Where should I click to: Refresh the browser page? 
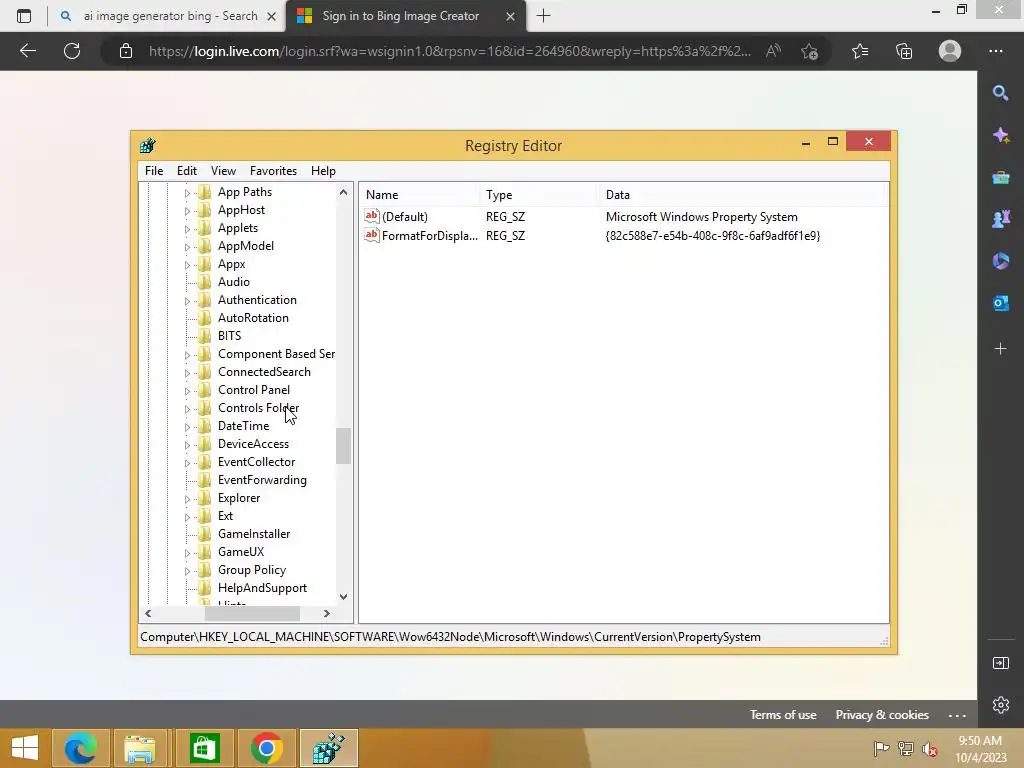72,51
